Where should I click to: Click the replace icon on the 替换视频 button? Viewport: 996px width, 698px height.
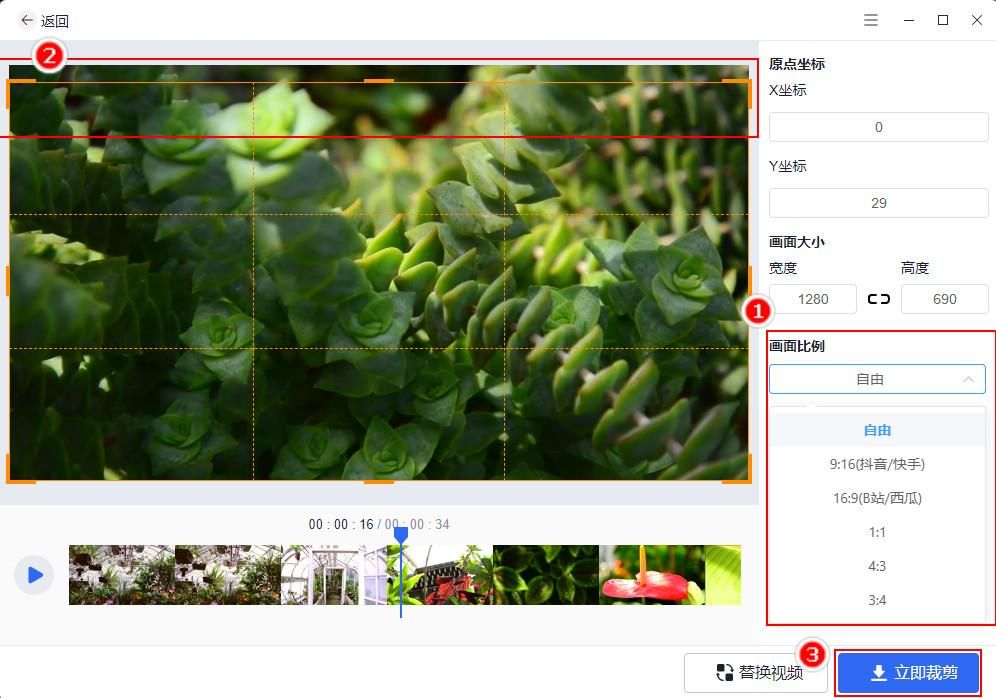coord(724,674)
